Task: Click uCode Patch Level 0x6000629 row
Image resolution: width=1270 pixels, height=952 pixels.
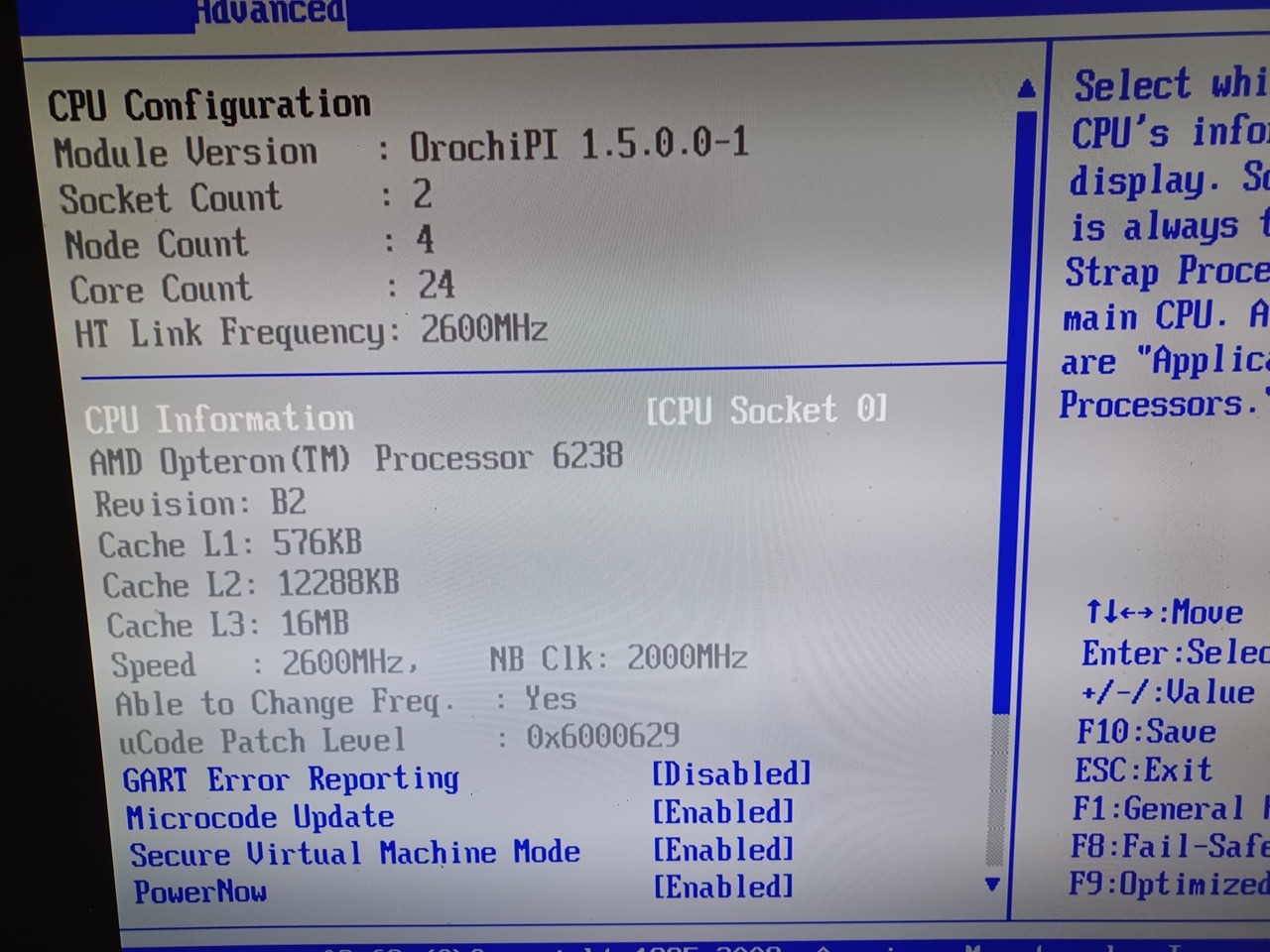Action: (x=399, y=739)
